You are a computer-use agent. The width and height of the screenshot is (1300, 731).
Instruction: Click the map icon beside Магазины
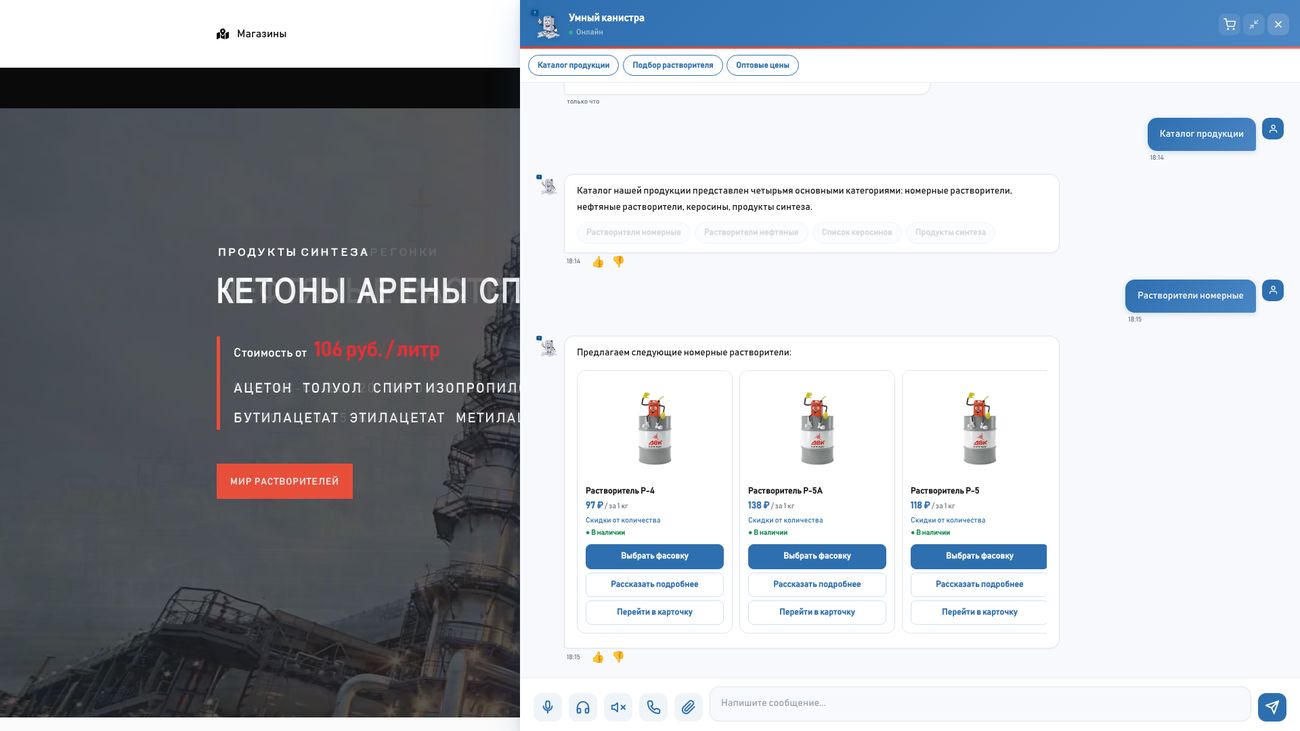pyautogui.click(x=223, y=34)
